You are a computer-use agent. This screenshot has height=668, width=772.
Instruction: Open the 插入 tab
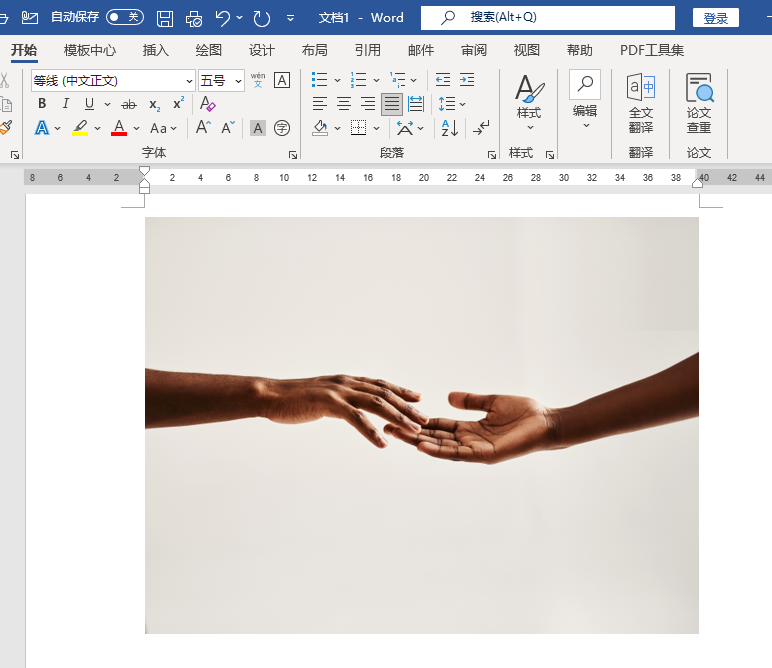[156, 50]
